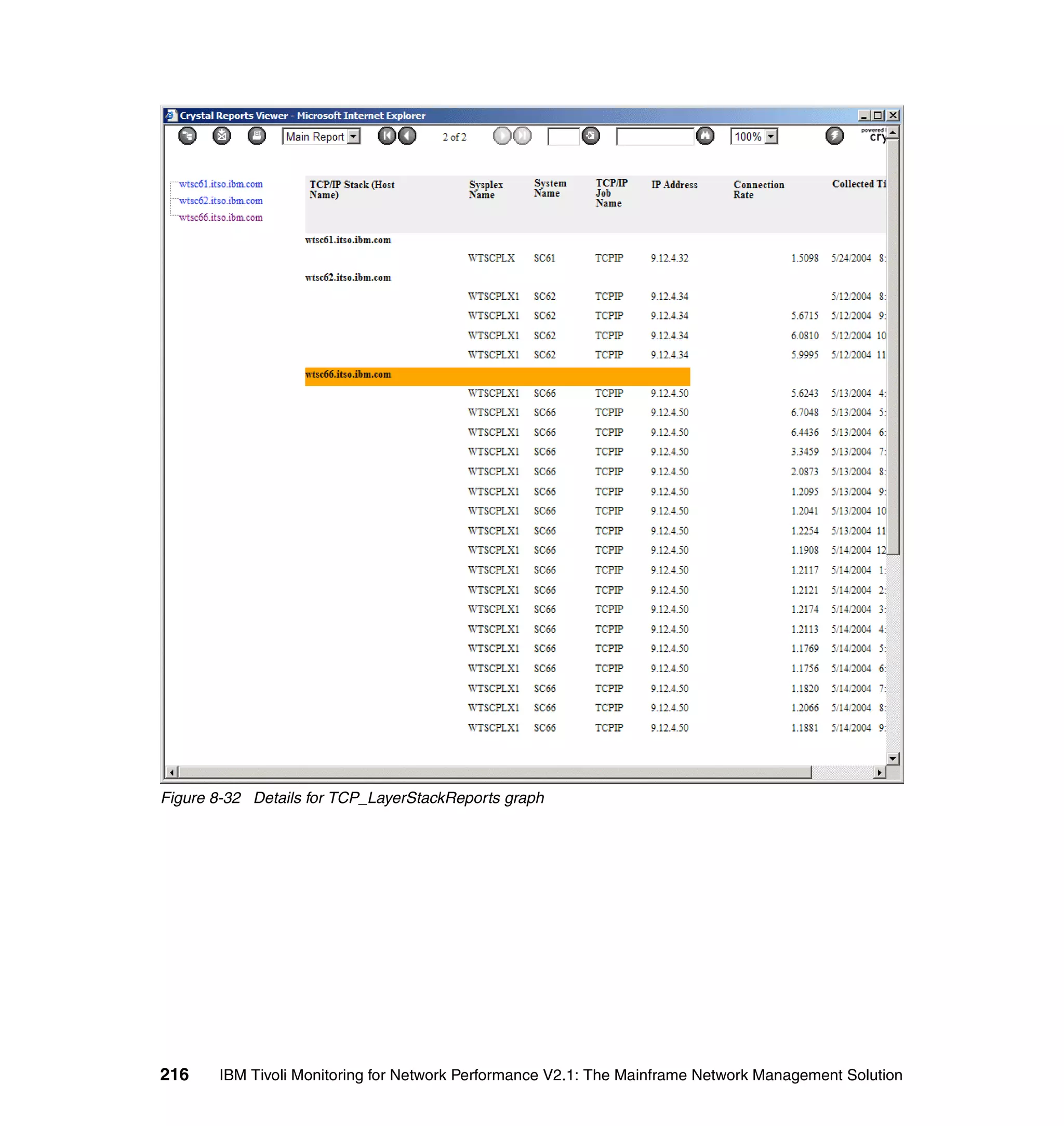Image resolution: width=1064 pixels, height=1126 pixels.
Task: Click the TCP/IP Stack (Host Name) header
Action: click(x=352, y=190)
